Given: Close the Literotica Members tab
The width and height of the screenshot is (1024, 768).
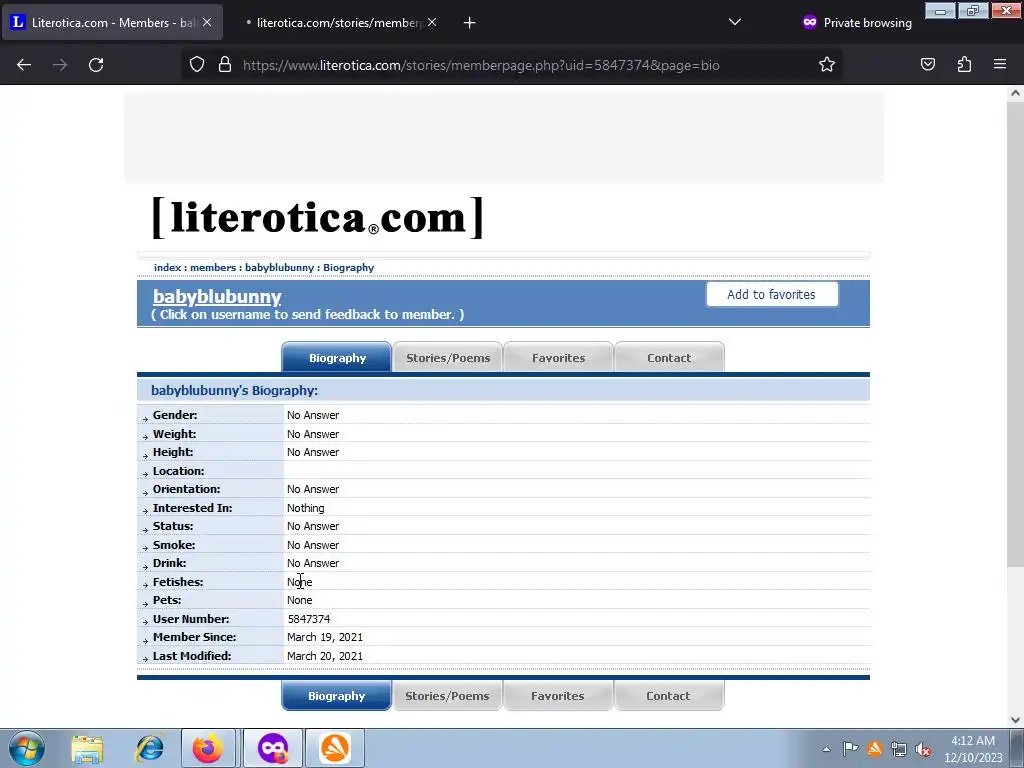Looking at the screenshot, I should click(x=206, y=22).
